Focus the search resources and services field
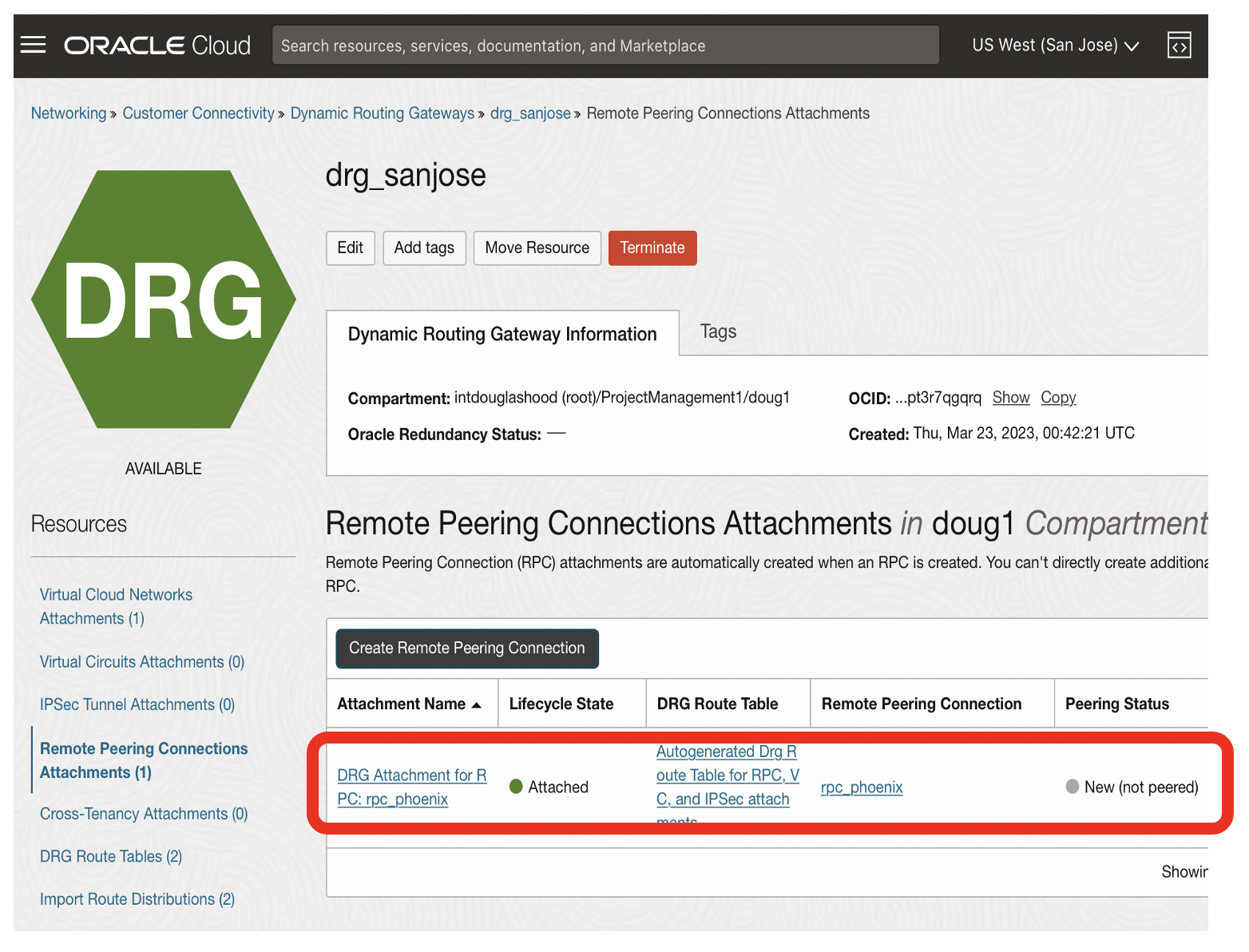Screen dimensions: 1249x952 tap(605, 46)
